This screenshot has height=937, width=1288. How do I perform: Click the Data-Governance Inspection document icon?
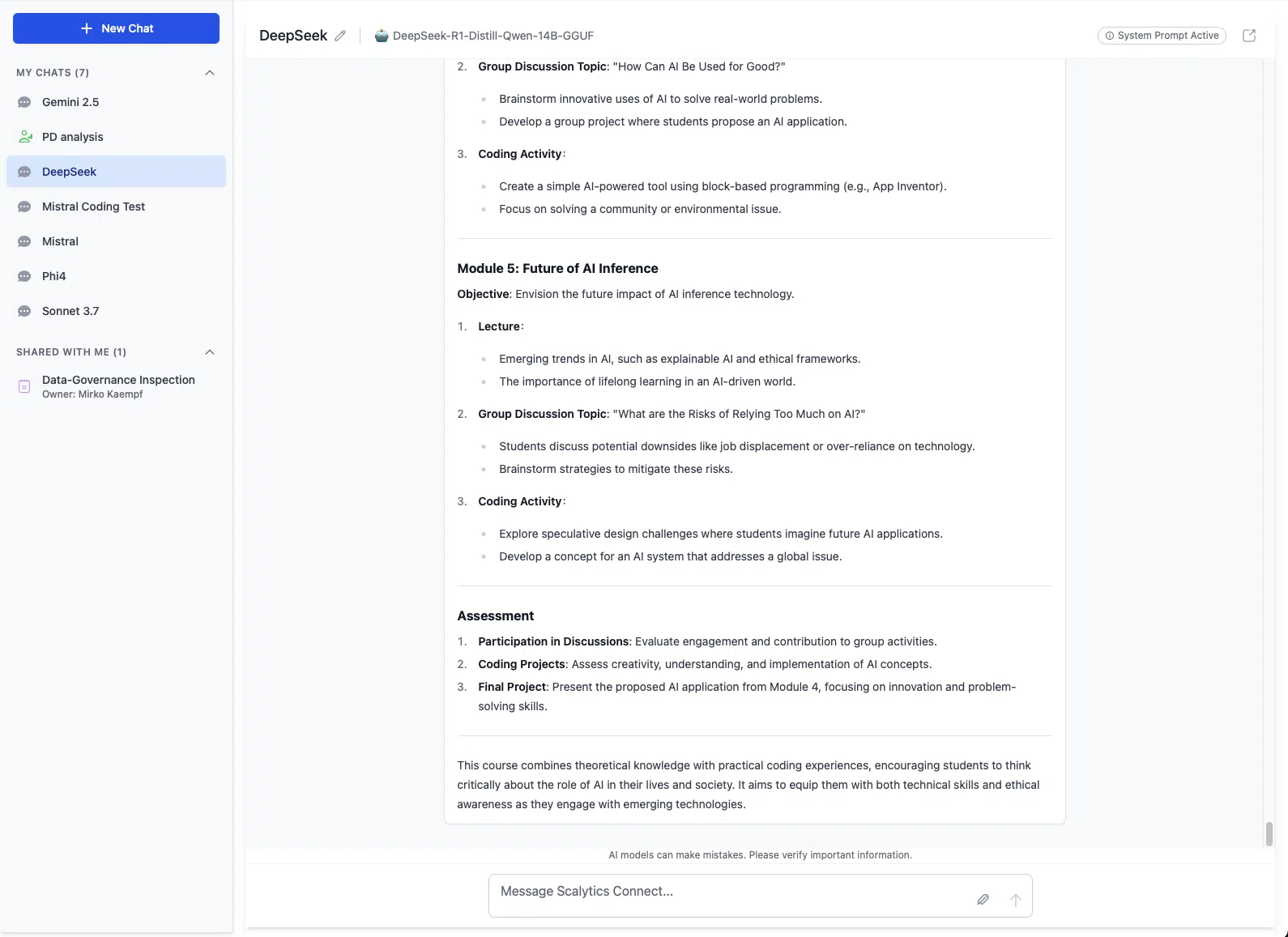pyautogui.click(x=24, y=386)
